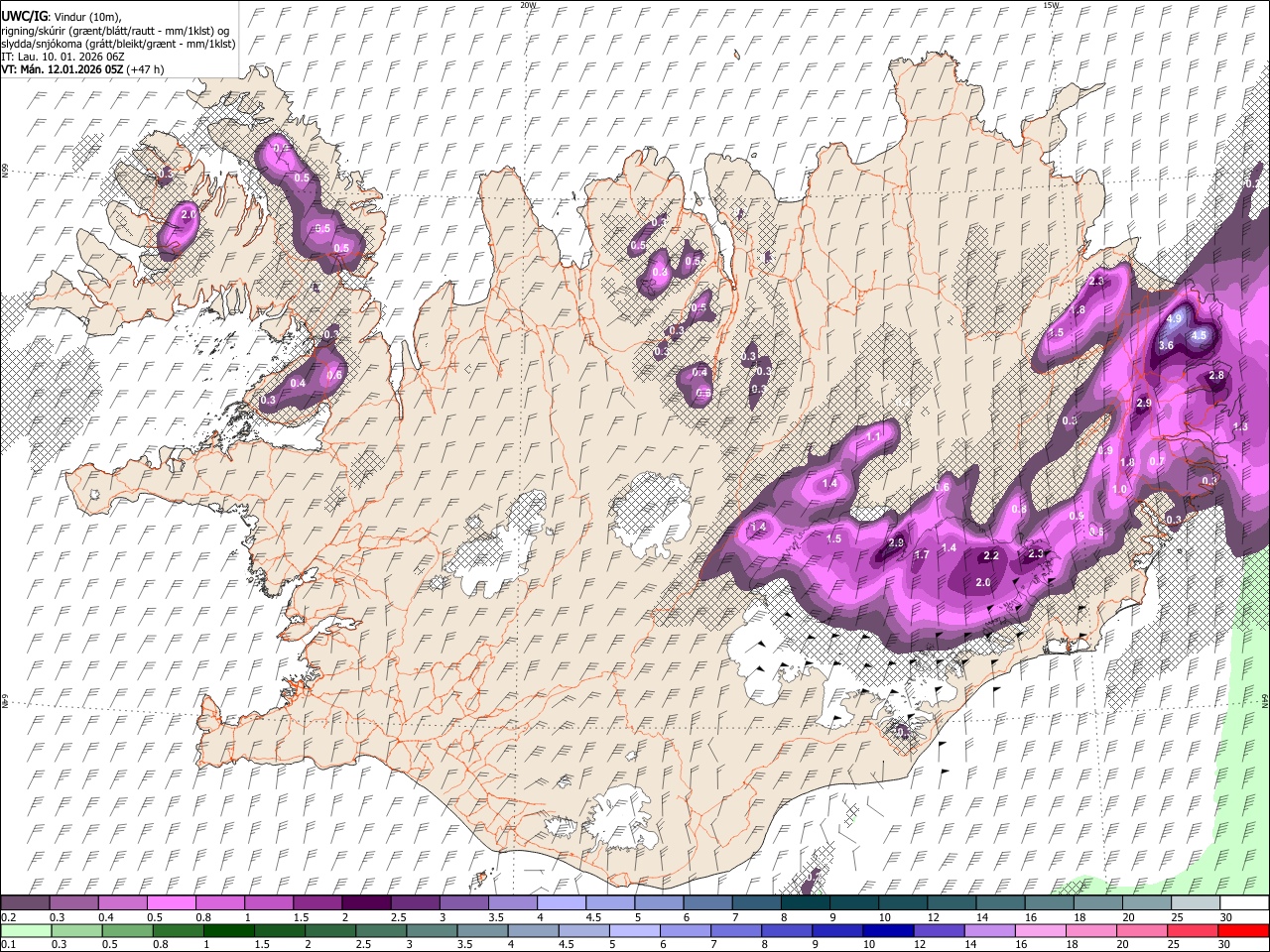Click the red swatch after 30 on the rain scale
Viewport: 1270px width, 952px height.
coord(1243,931)
